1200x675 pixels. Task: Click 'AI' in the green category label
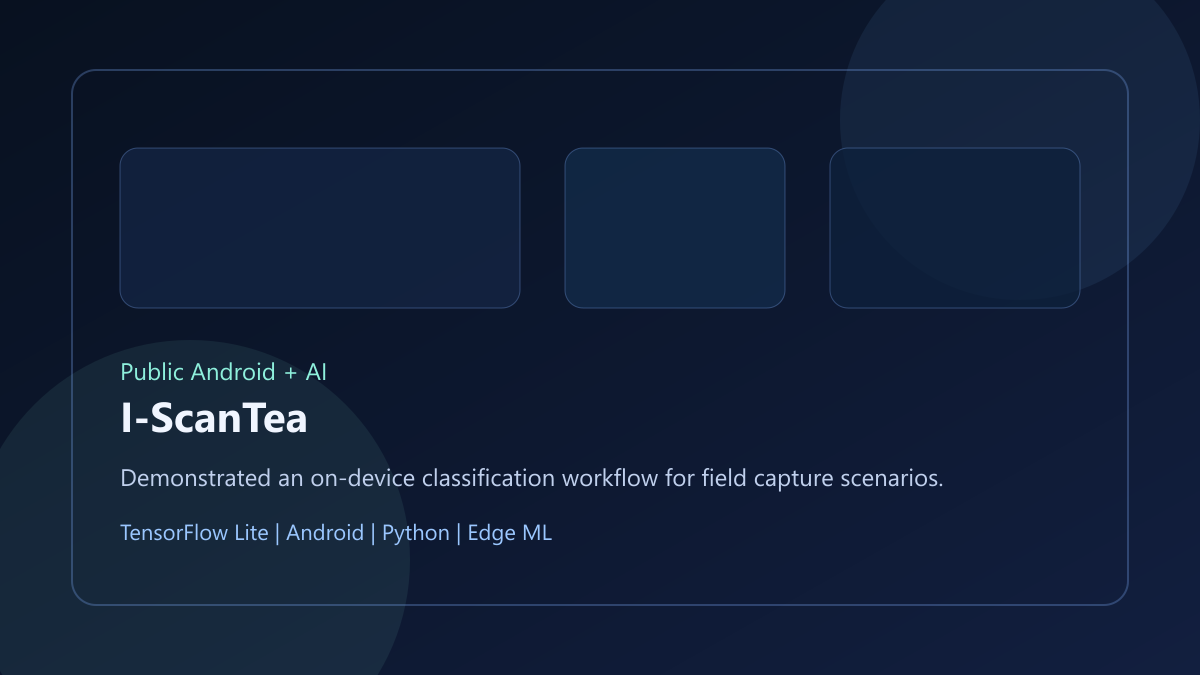point(316,372)
